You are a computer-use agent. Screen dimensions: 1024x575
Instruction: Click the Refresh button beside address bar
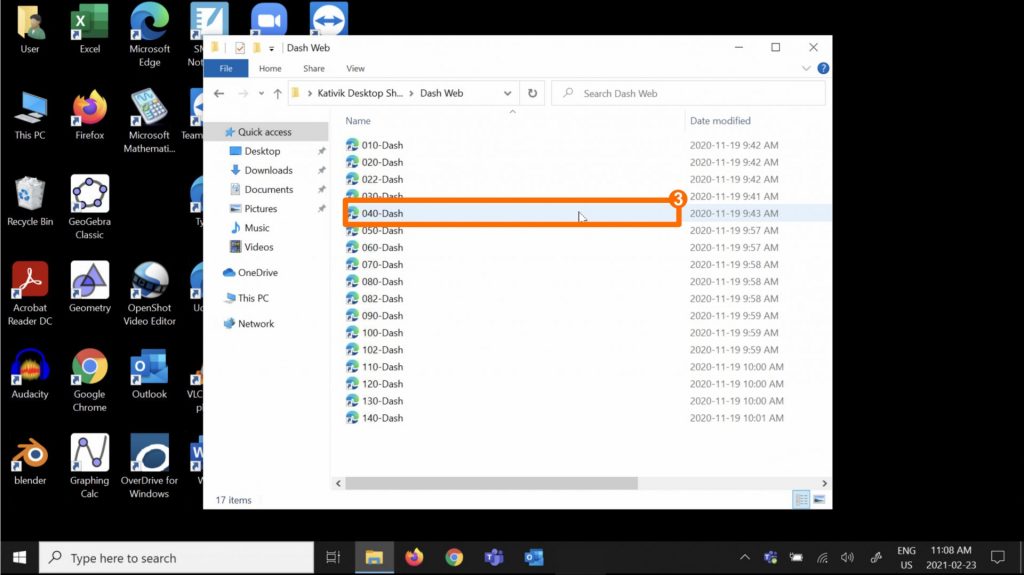532,93
